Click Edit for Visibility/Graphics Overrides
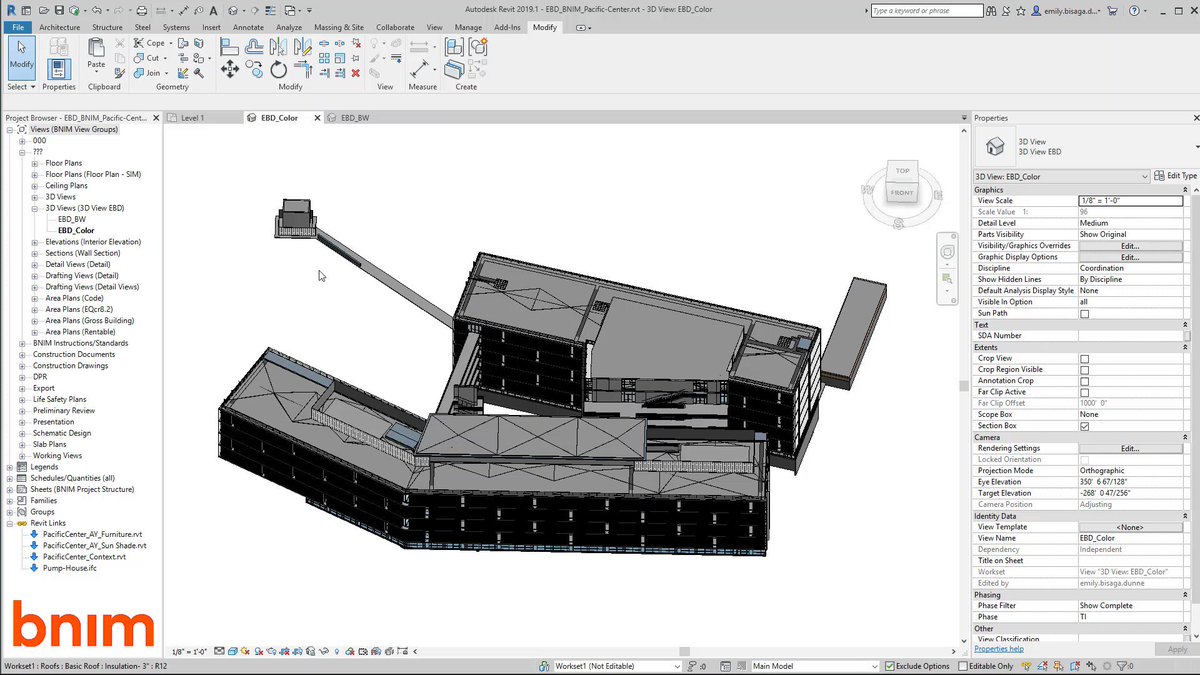The width and height of the screenshot is (1200, 675). pyautogui.click(x=1130, y=246)
